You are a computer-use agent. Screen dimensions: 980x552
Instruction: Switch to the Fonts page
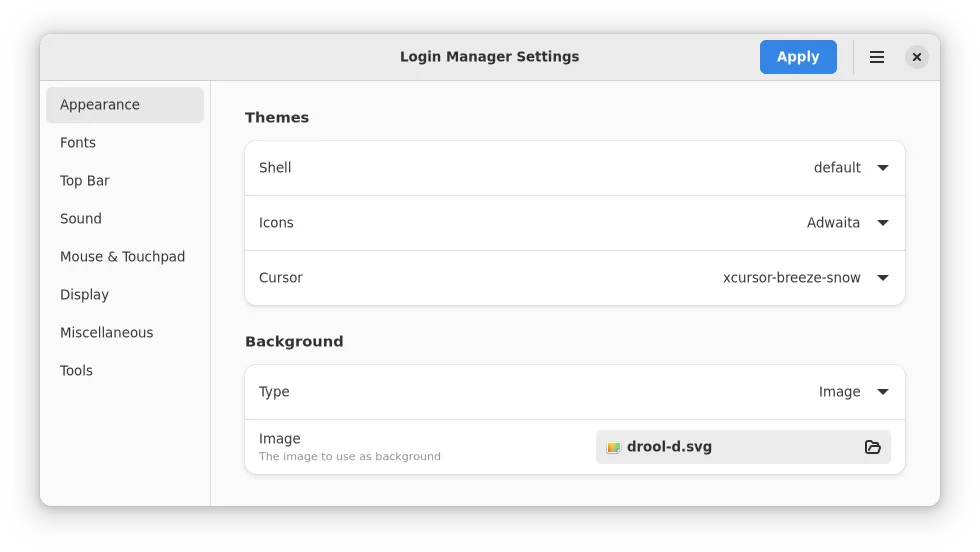(x=125, y=143)
